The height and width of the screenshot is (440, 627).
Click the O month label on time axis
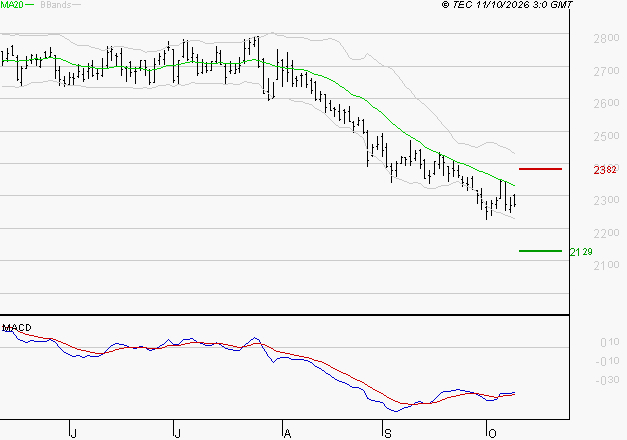(x=492, y=434)
